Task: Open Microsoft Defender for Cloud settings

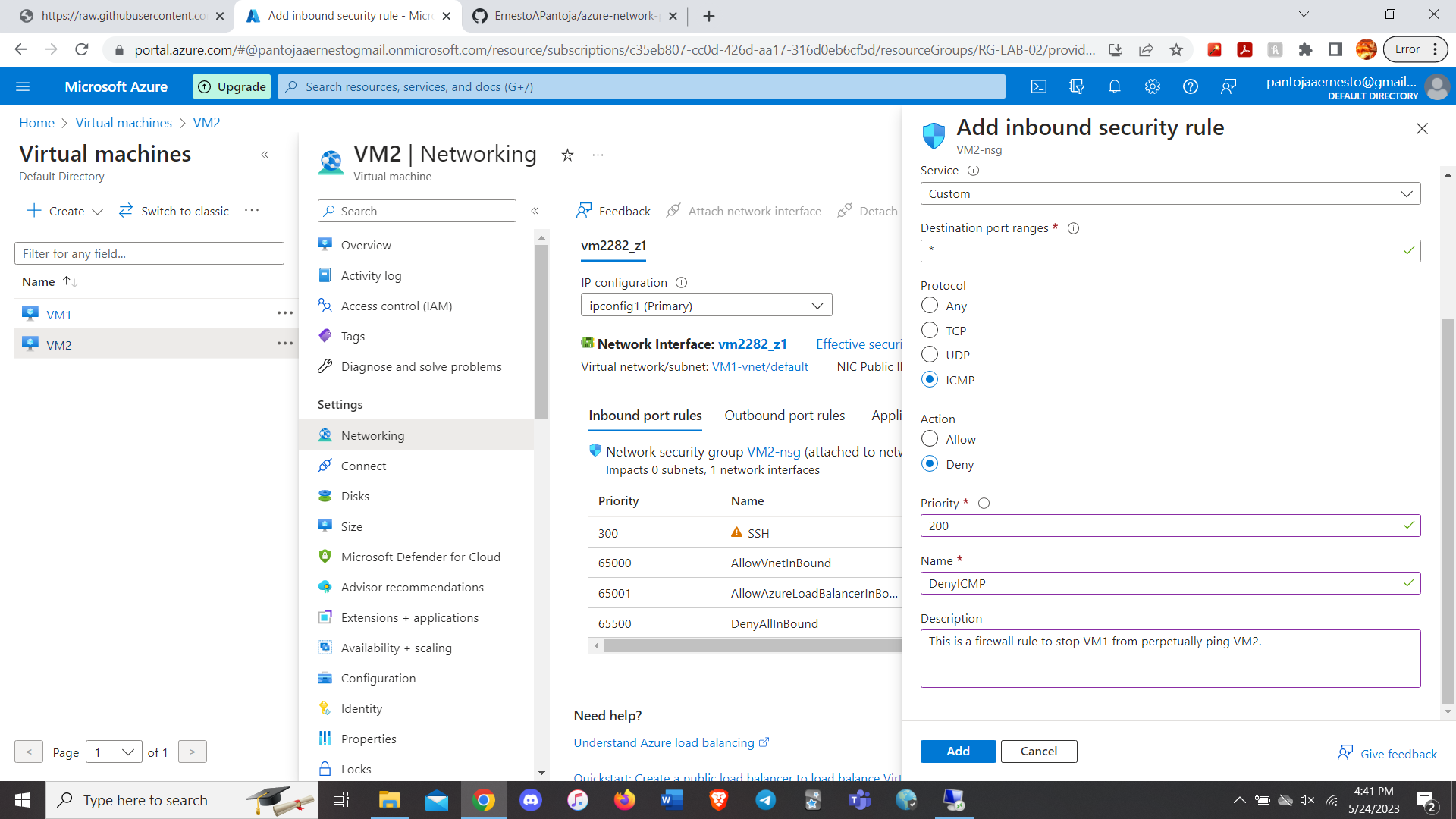Action: (x=420, y=556)
